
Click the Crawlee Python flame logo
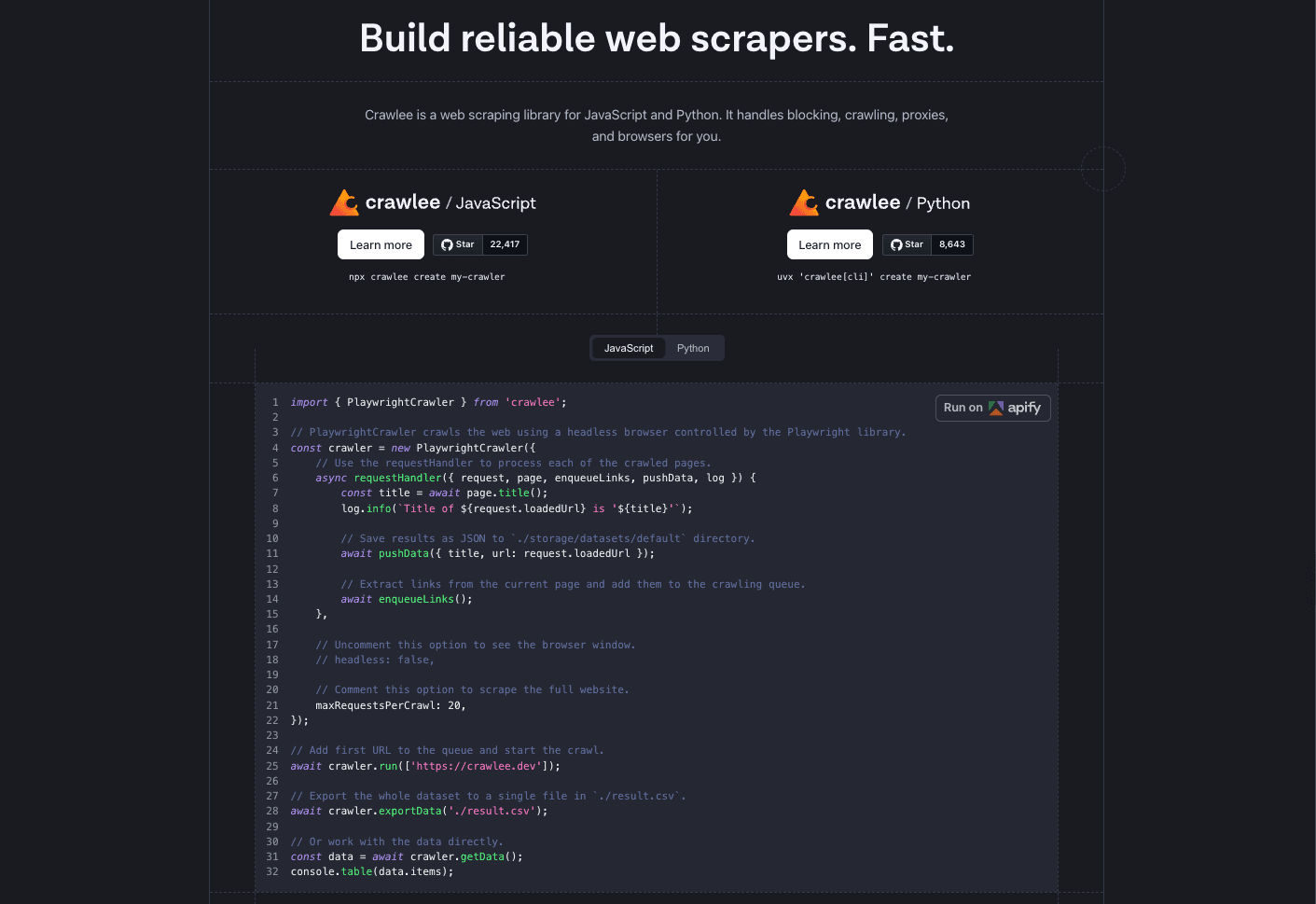tap(804, 202)
